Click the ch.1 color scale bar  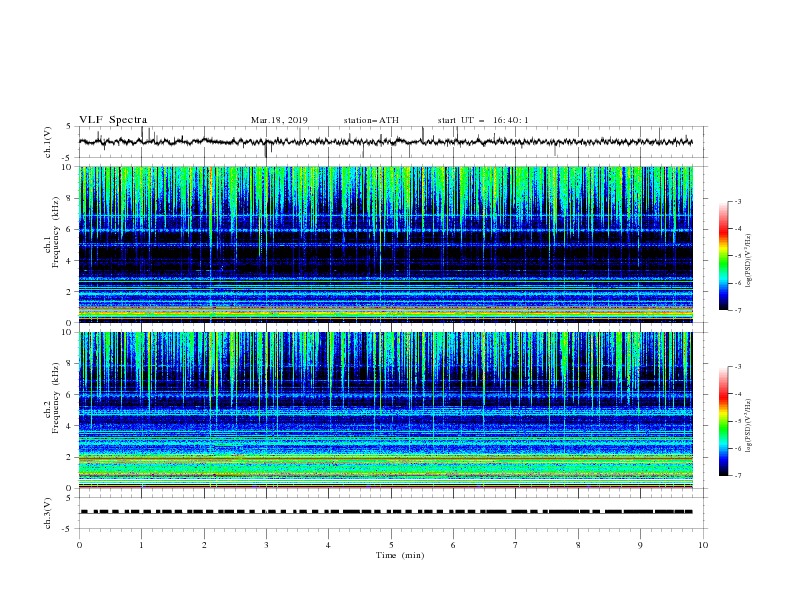[724, 256]
